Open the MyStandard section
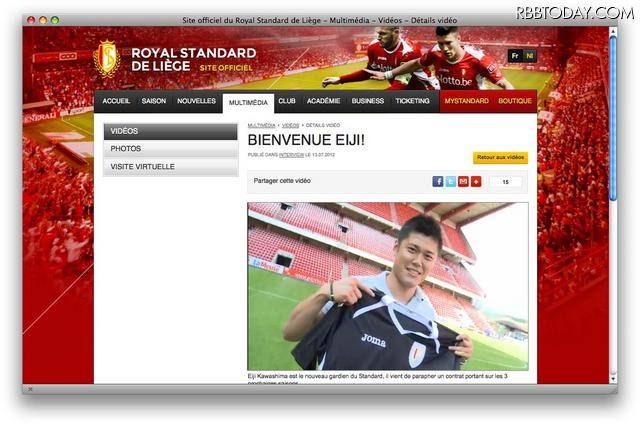 (466, 101)
